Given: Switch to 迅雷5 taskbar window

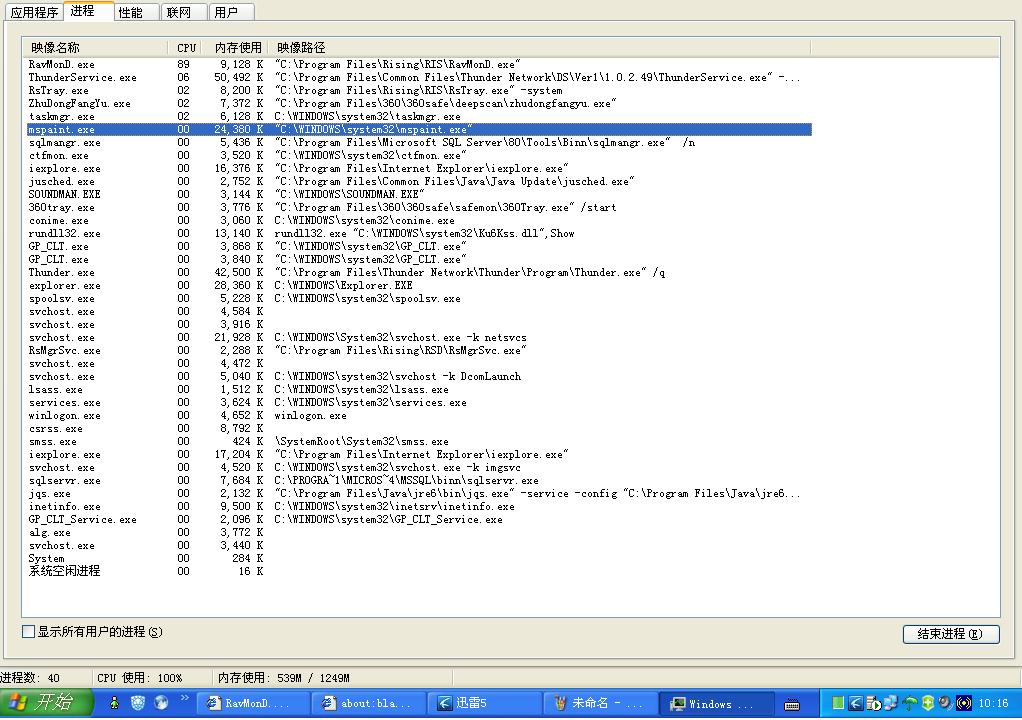Looking at the screenshot, I should 484,704.
